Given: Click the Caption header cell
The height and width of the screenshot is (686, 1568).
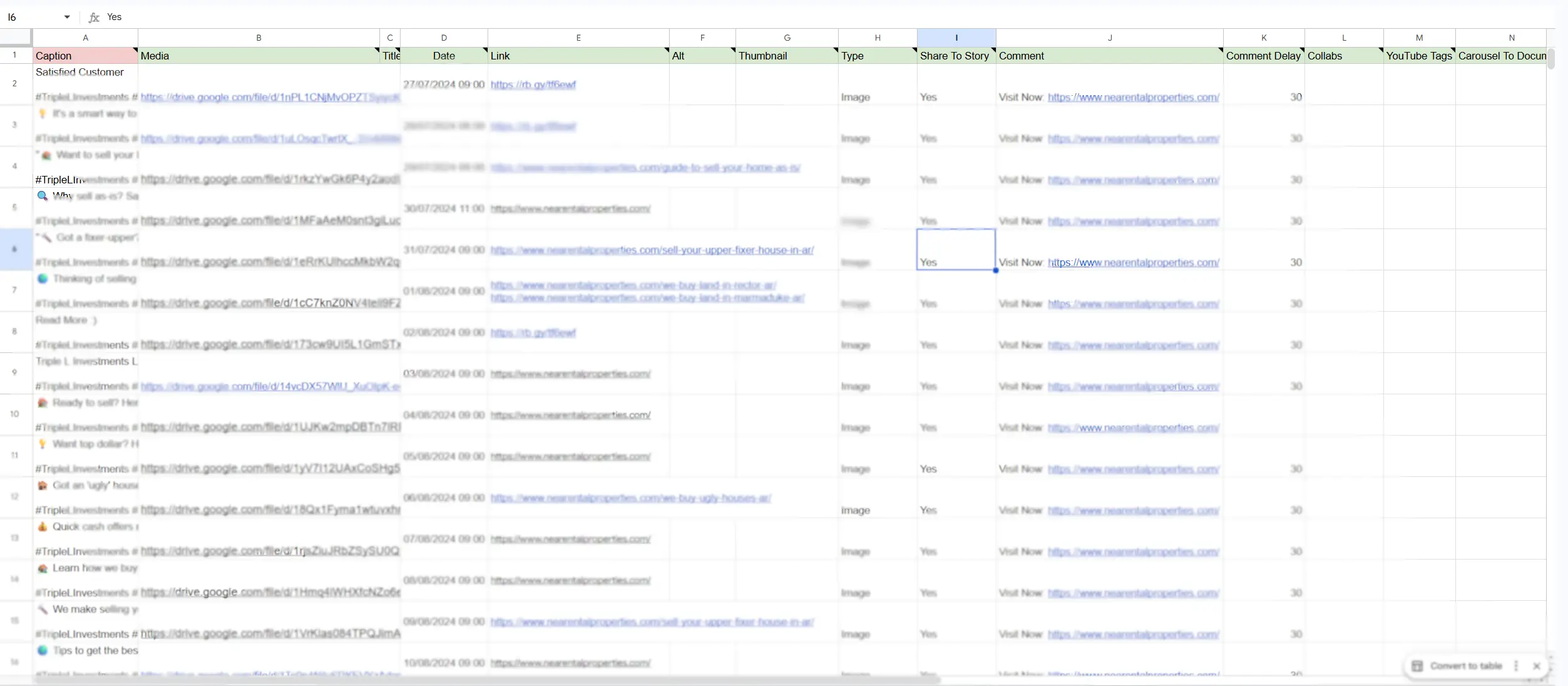Looking at the screenshot, I should (x=85, y=56).
